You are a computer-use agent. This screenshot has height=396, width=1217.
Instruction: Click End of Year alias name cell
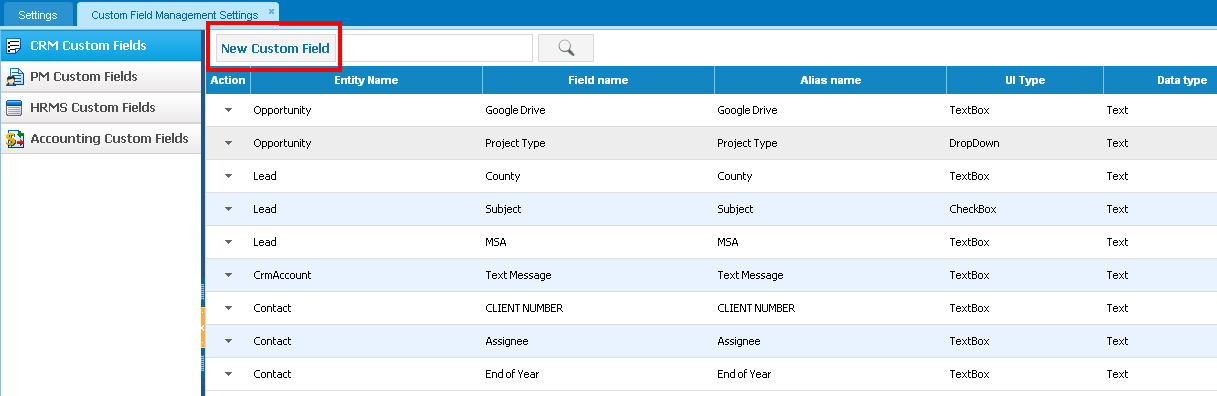tap(830, 374)
